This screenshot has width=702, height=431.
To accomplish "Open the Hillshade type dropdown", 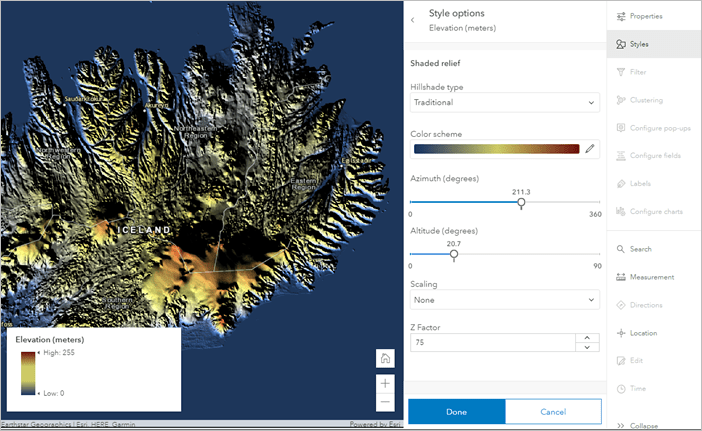I will click(505, 102).
